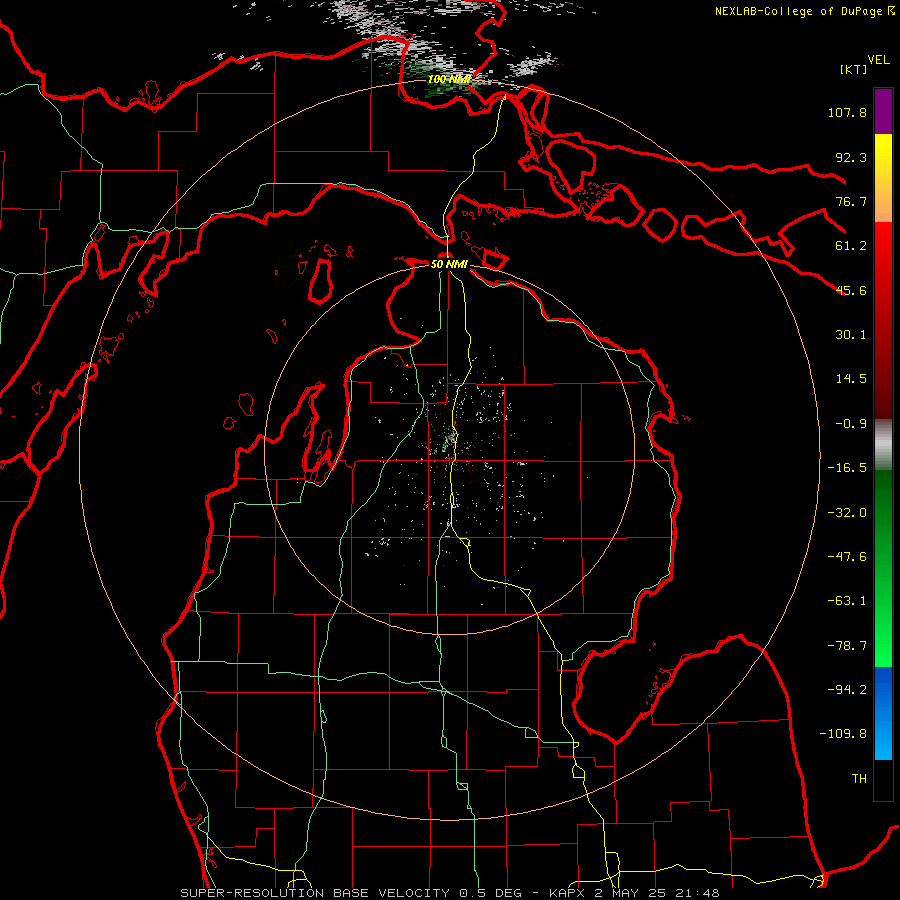Click the [KT] unit label
Viewport: 900px width, 900px height.
click(x=854, y=69)
